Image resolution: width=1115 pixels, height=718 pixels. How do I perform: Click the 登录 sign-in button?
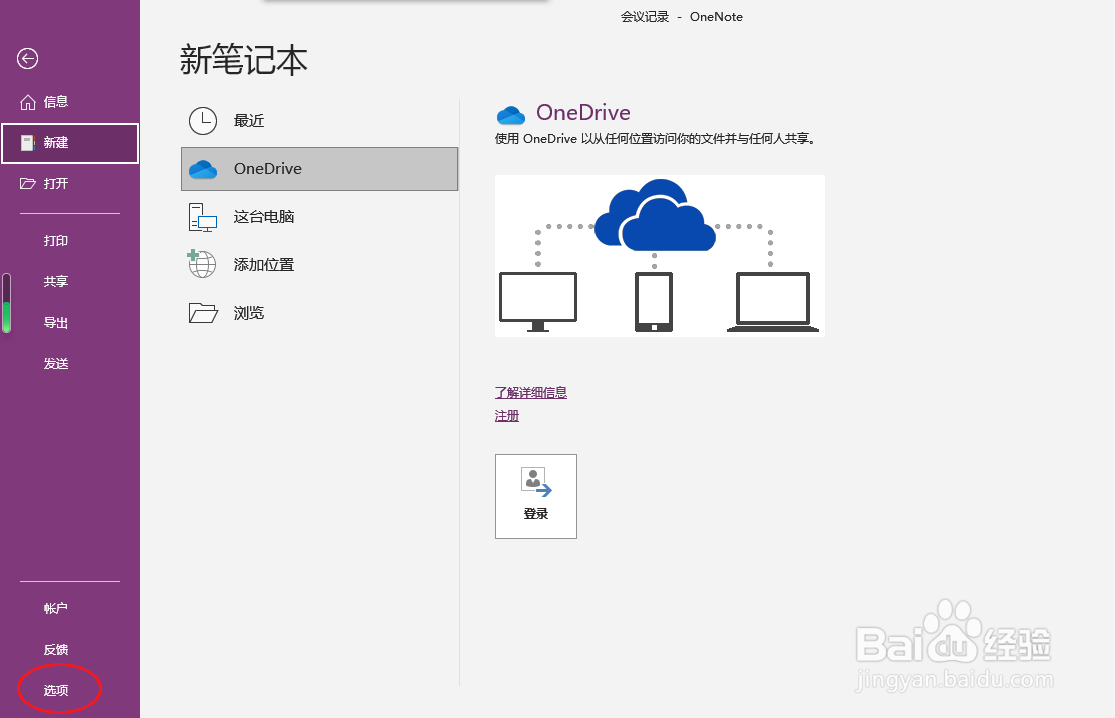click(536, 496)
